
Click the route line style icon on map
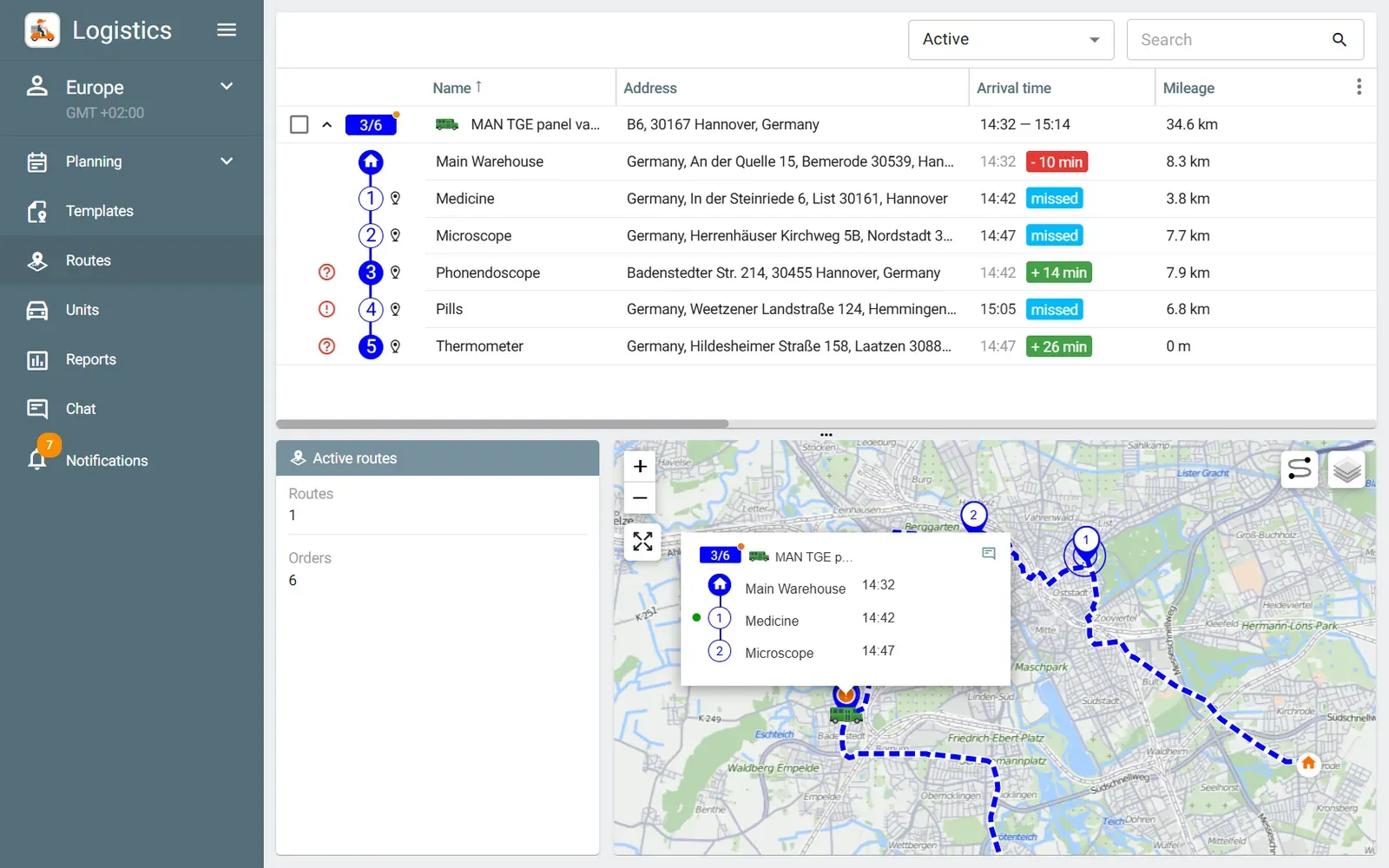(x=1300, y=470)
